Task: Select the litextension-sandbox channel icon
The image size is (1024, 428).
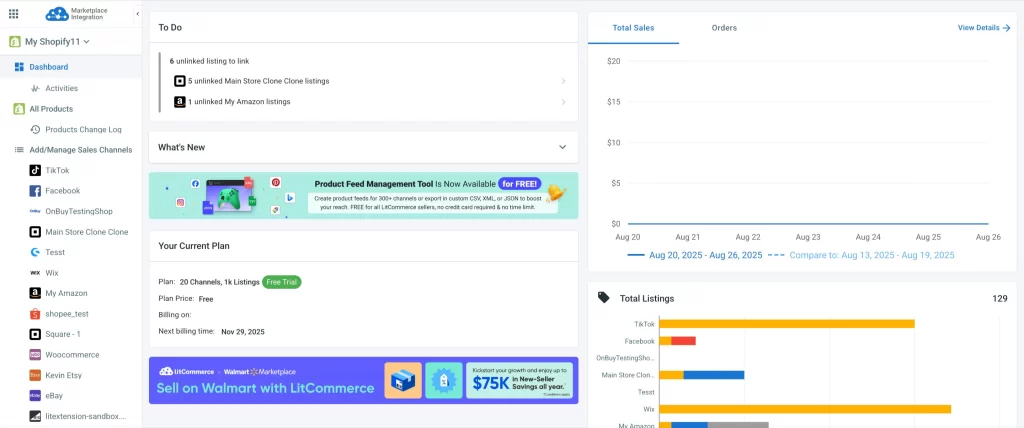Action: [x=35, y=416]
